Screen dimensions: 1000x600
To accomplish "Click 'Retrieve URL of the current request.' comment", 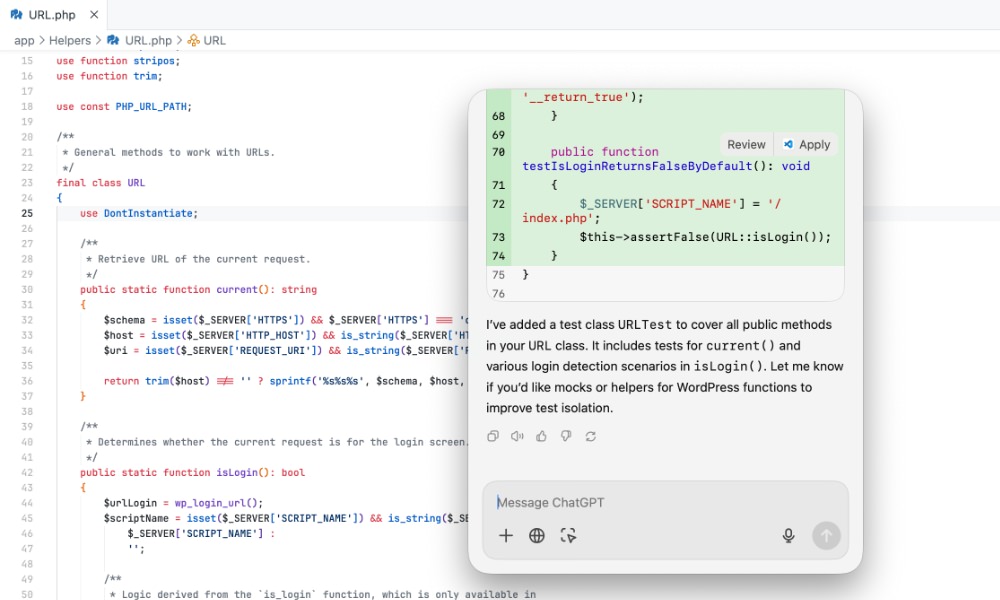I will pos(203,259).
